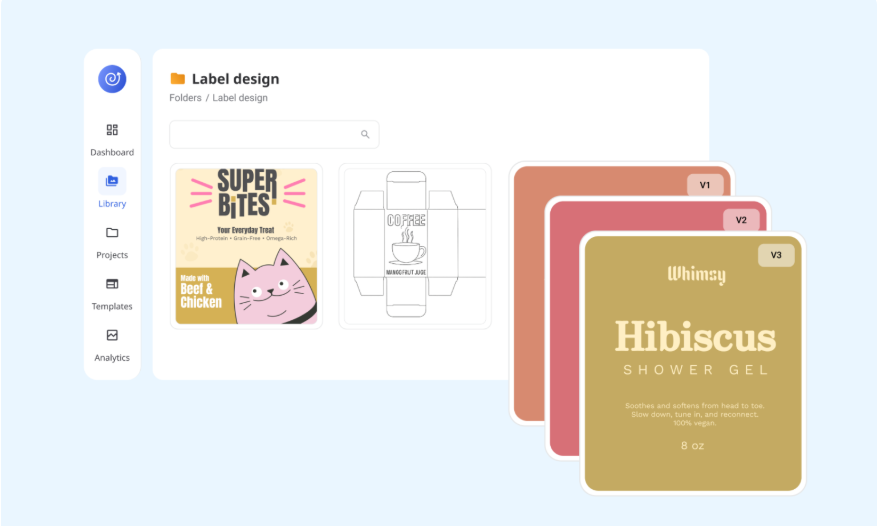Open Analytics section label
878x526 pixels.
click(x=112, y=357)
